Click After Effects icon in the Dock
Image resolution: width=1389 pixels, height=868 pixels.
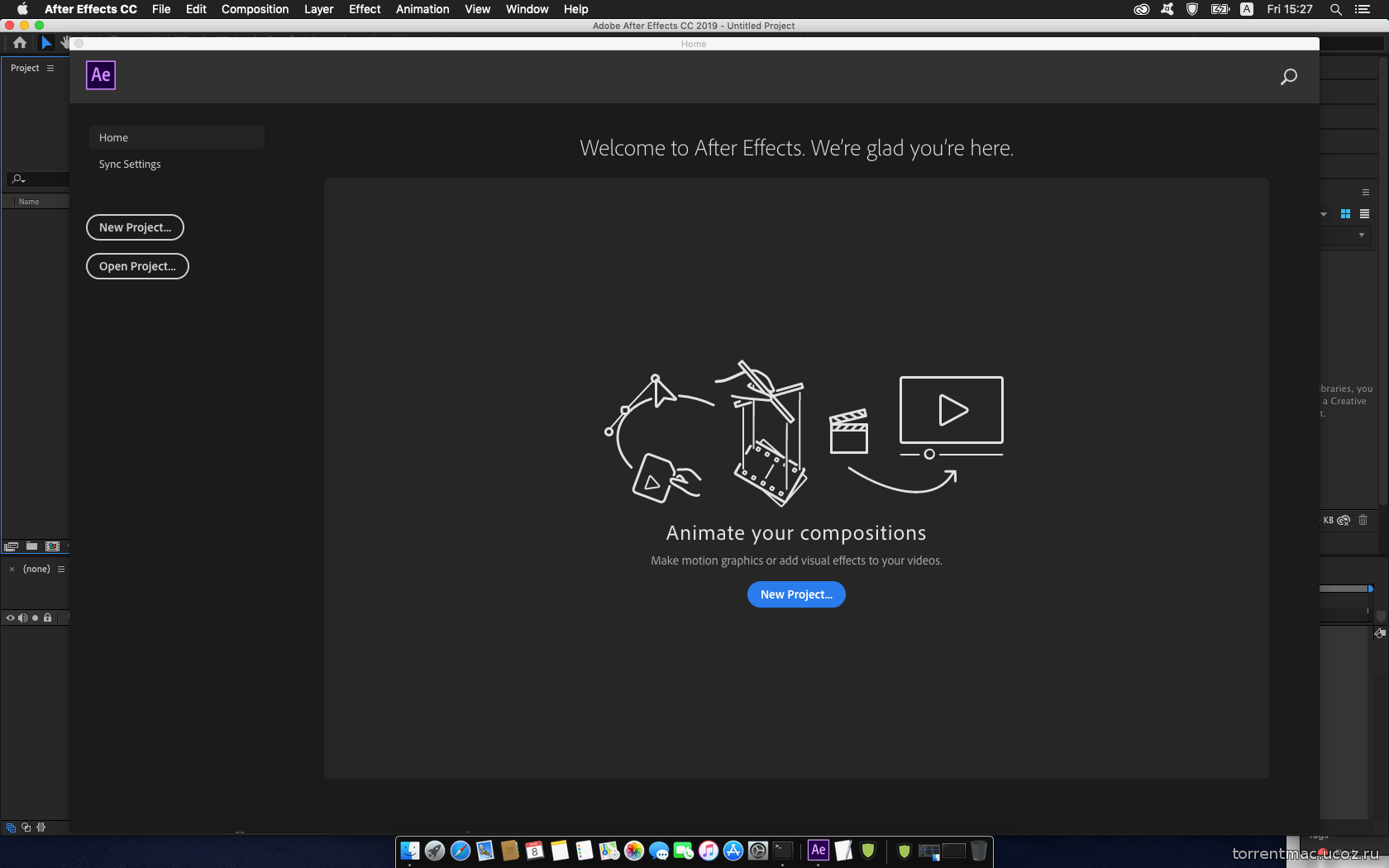click(x=819, y=850)
